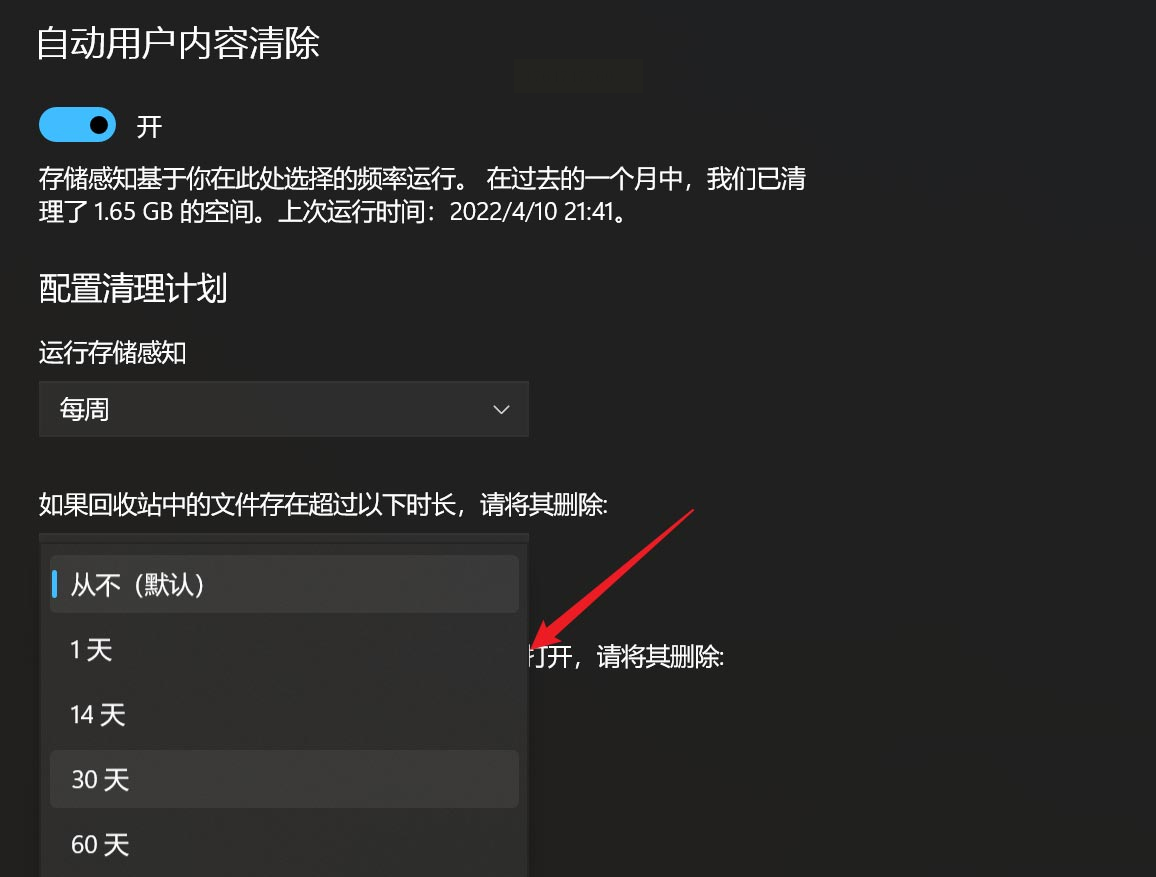The width and height of the screenshot is (1156, 877).
Task: Click the 配置清理计划 section heading
Action: [133, 288]
